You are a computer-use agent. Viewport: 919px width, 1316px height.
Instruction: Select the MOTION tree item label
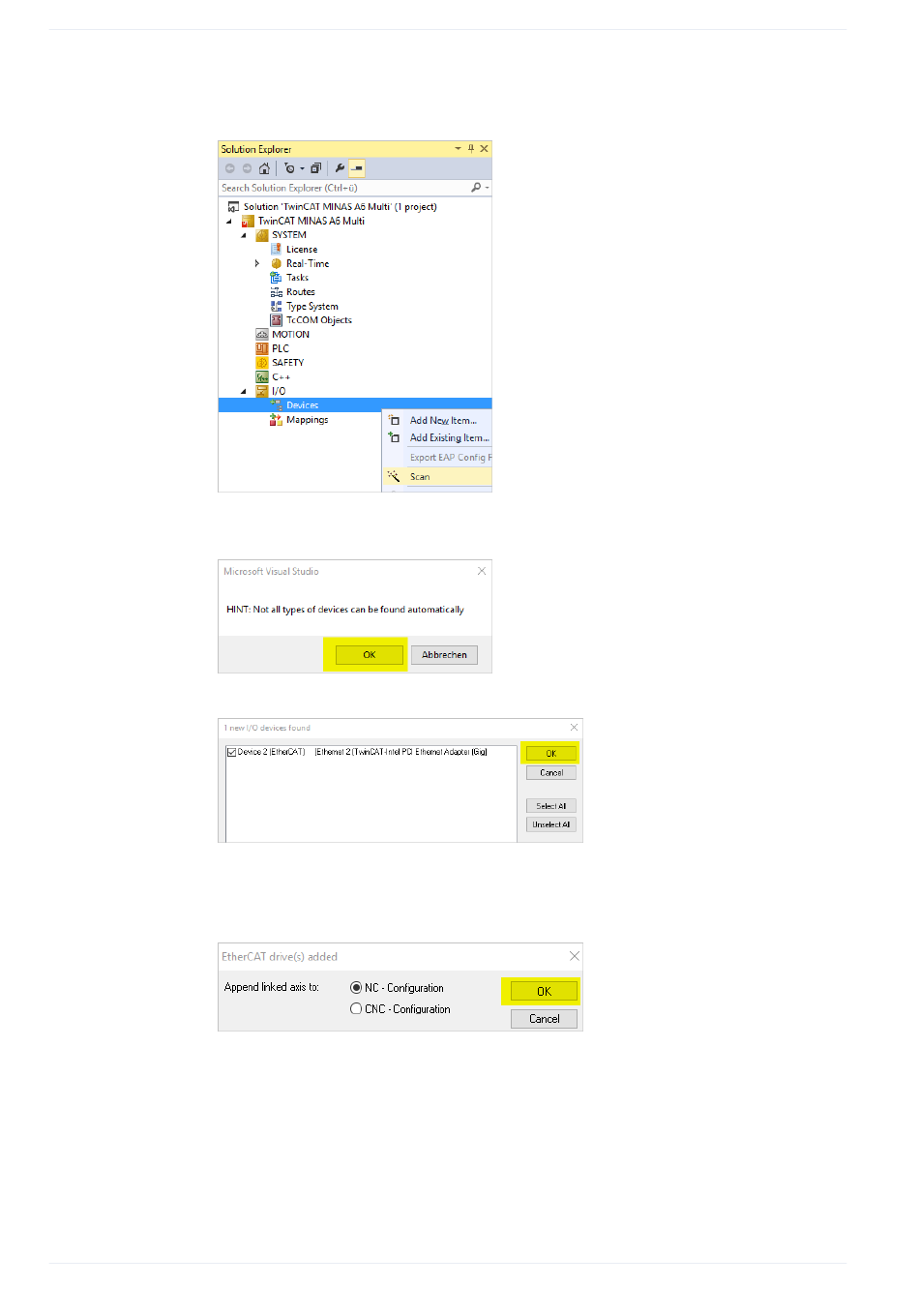coord(290,335)
